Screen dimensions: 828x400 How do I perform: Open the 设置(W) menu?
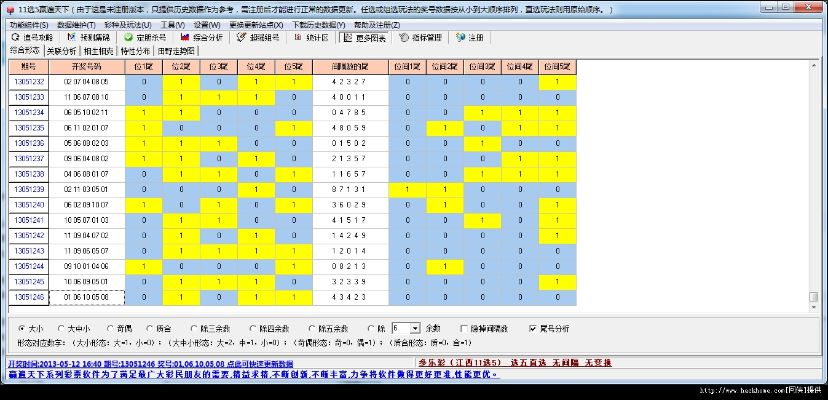206,25
